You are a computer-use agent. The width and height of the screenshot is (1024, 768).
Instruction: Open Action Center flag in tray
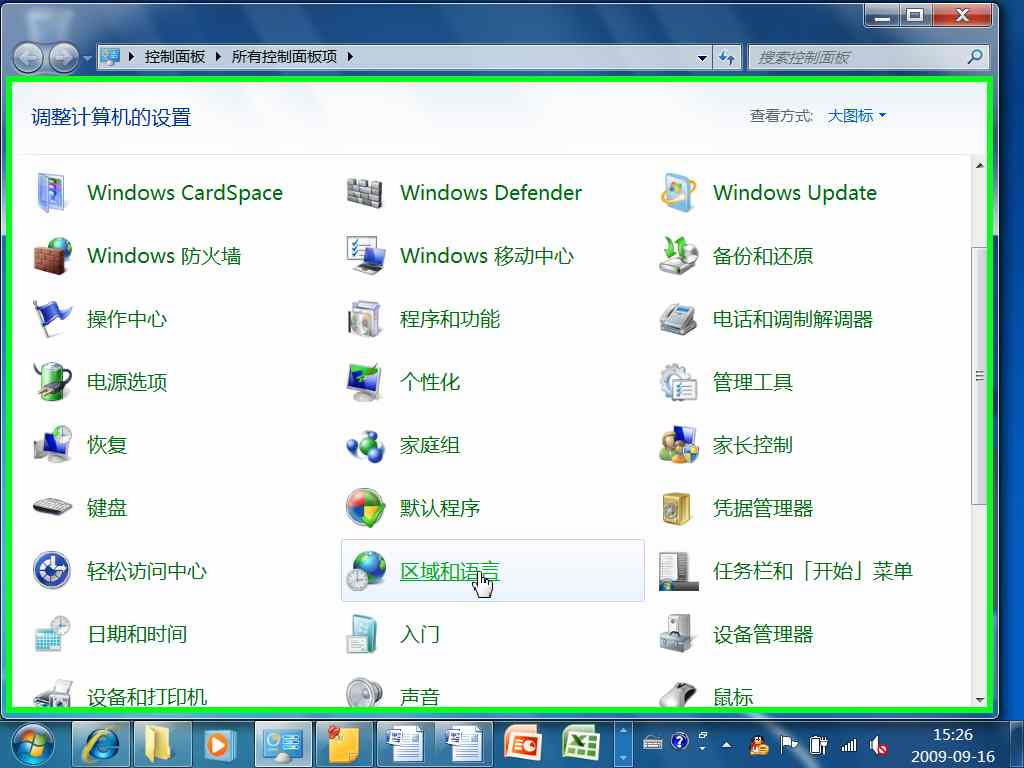pyautogui.click(x=789, y=744)
